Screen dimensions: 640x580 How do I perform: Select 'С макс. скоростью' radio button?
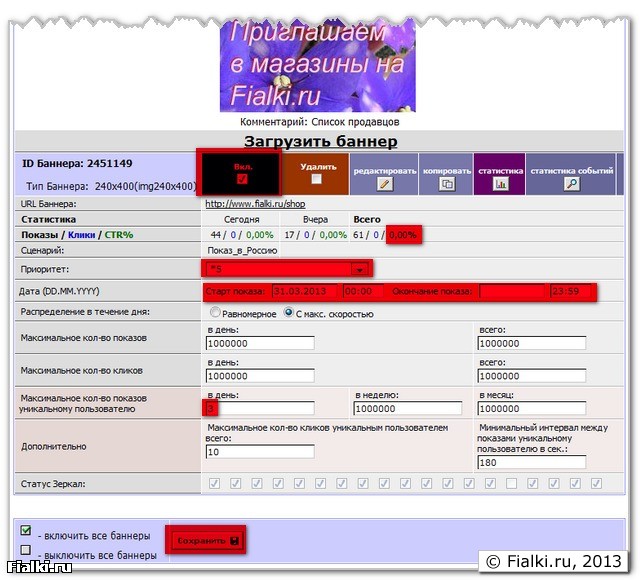click(x=289, y=313)
